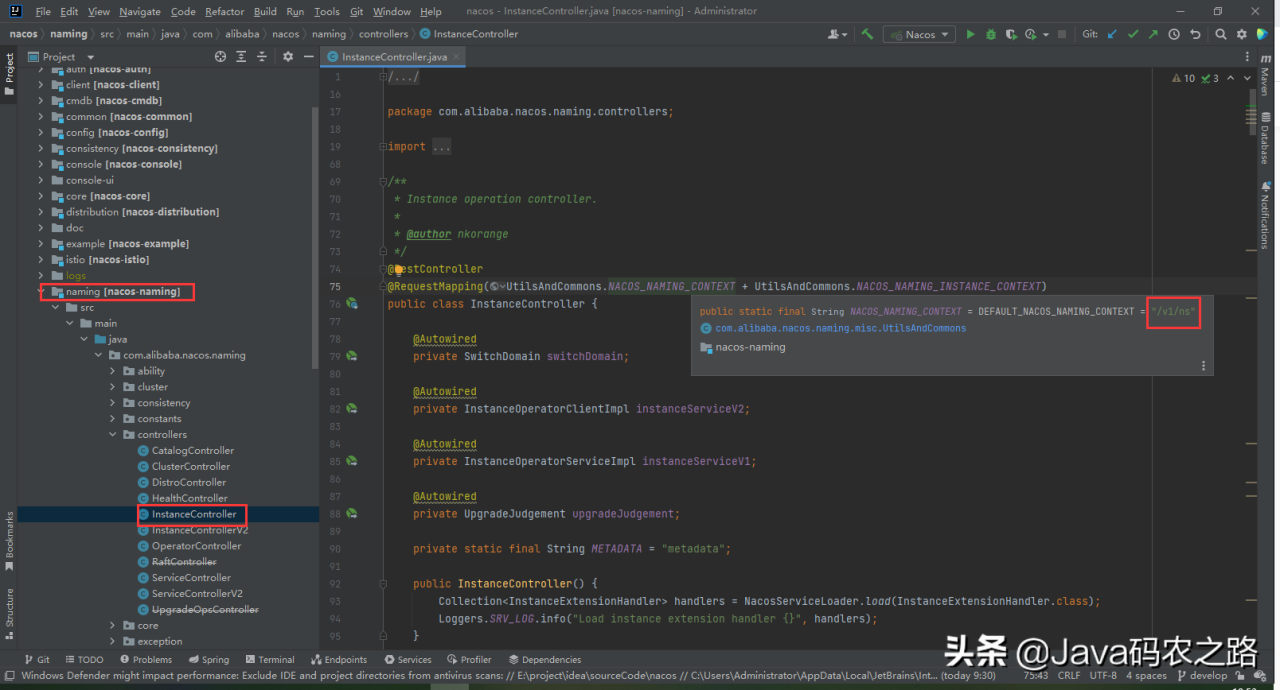This screenshot has height=690, width=1280.
Task: Click the develop branch in status bar
Action: coord(1201,675)
